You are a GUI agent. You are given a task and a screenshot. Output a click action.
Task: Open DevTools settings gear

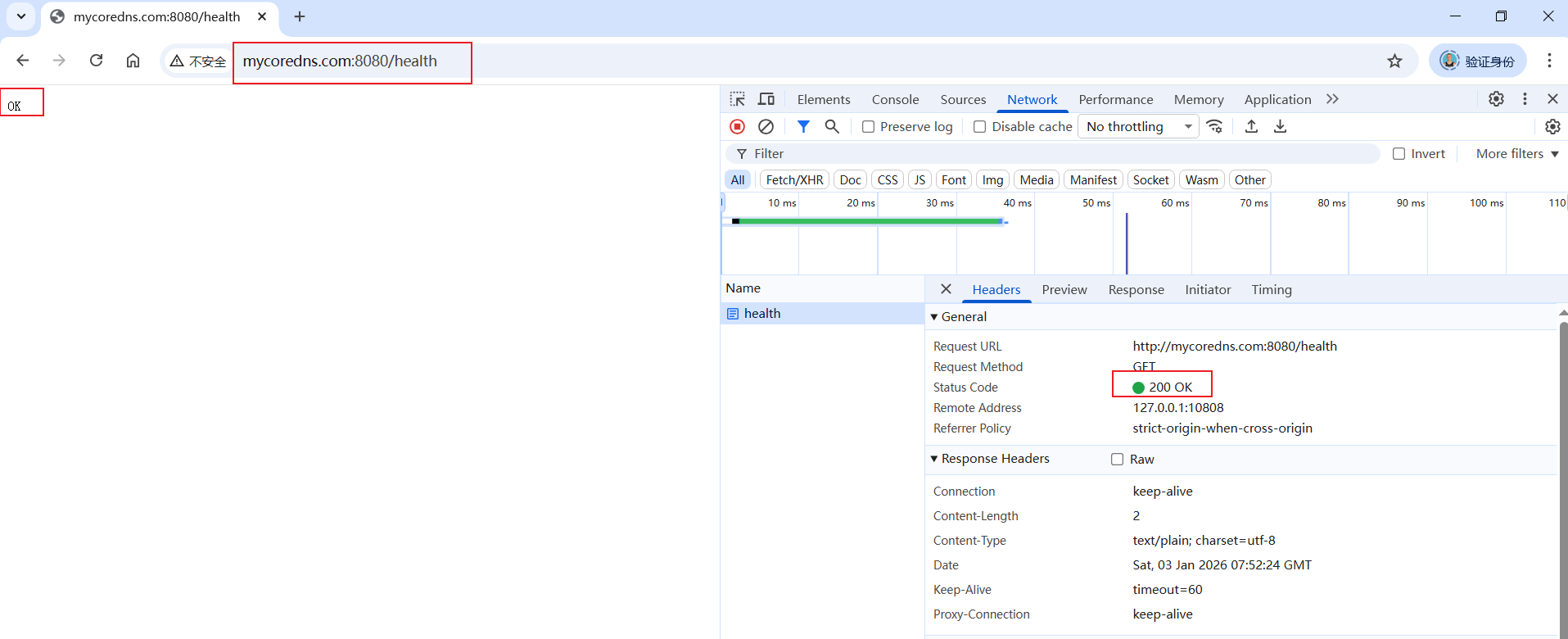1496,99
